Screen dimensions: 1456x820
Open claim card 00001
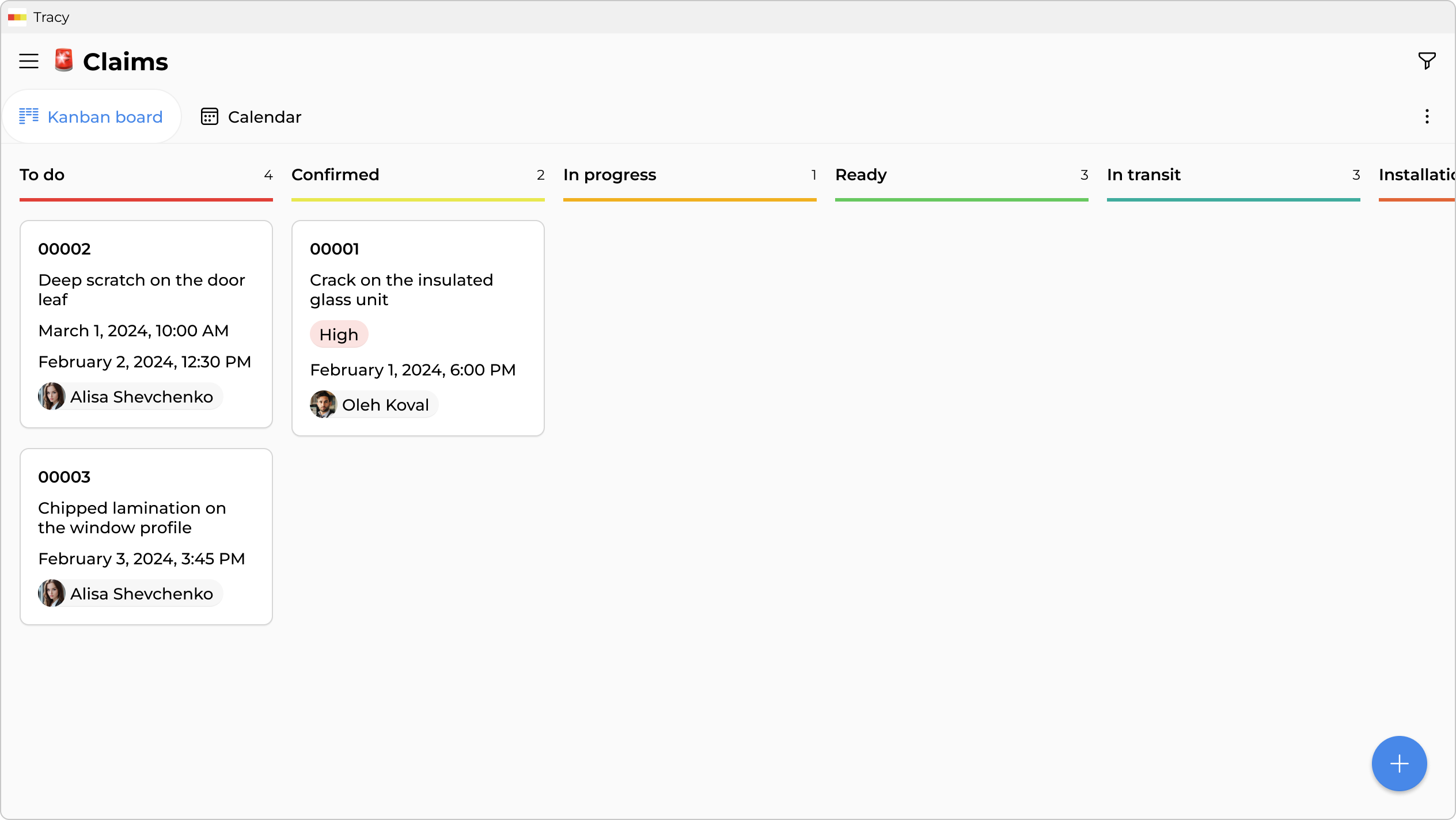point(418,328)
